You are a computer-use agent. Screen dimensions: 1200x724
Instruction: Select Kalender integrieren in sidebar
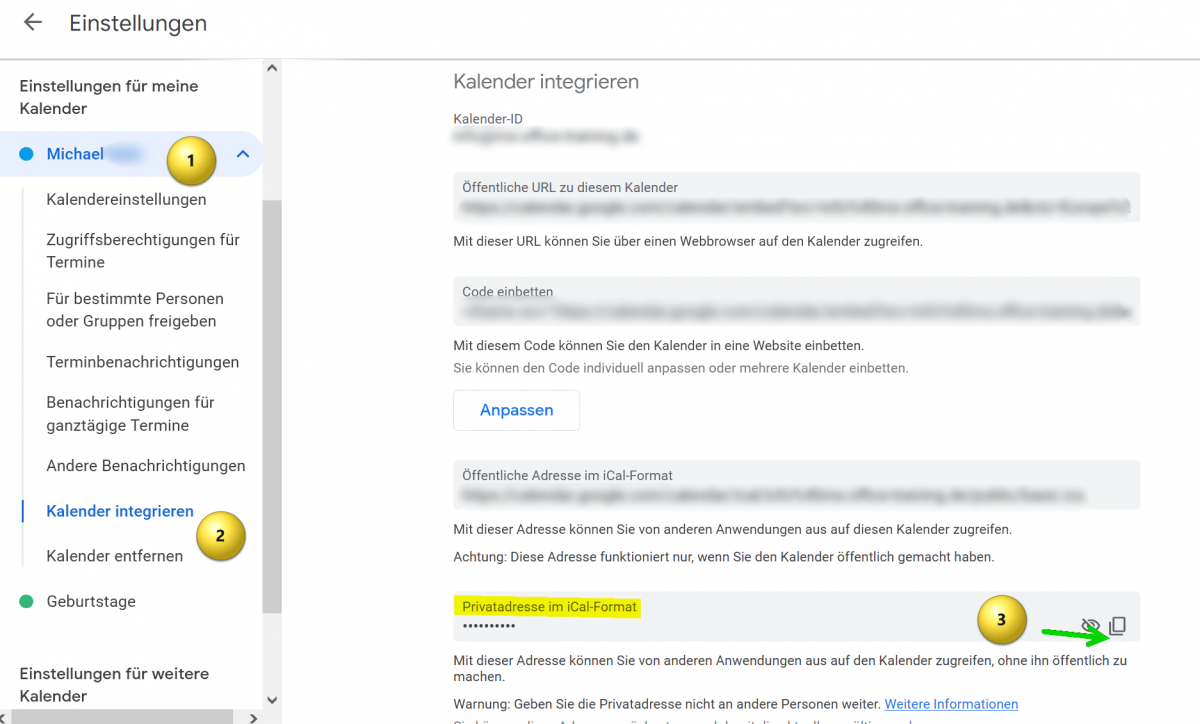120,511
